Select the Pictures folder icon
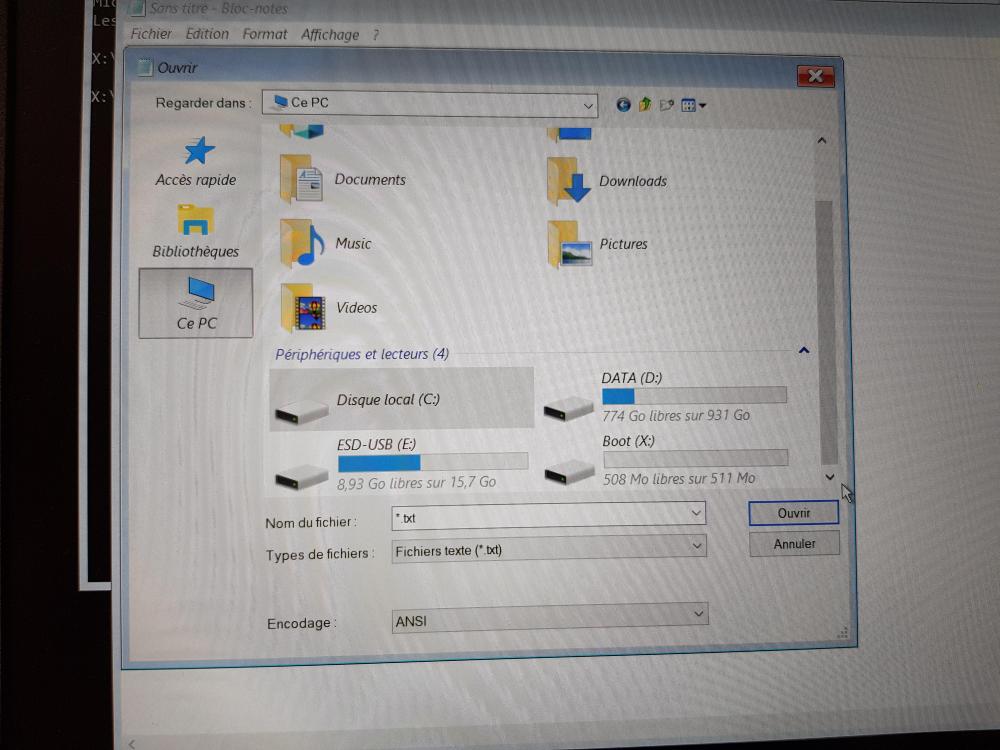 570,244
